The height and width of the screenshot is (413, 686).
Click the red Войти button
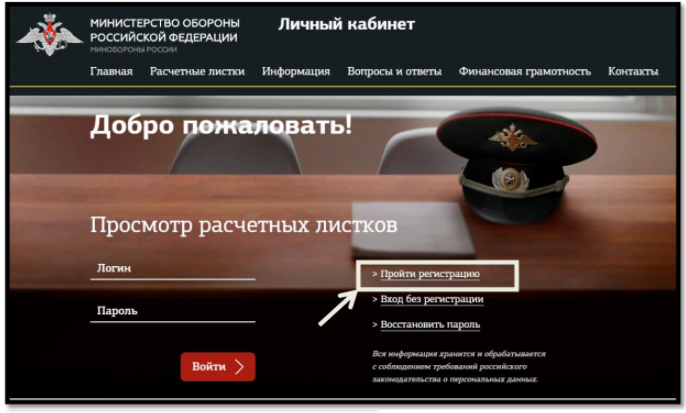[218, 367]
